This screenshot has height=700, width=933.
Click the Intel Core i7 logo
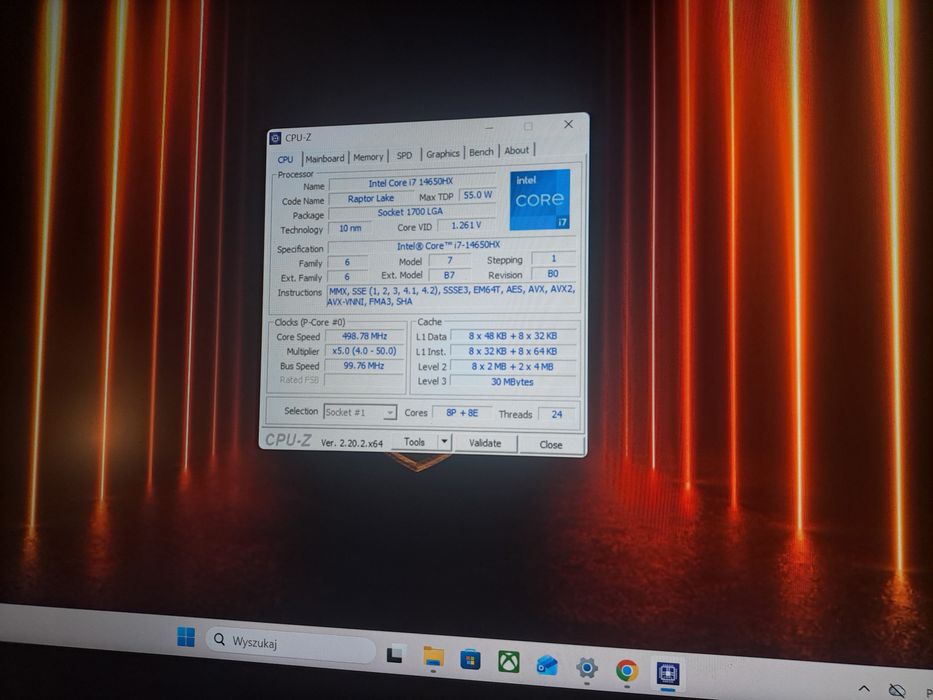click(x=540, y=199)
